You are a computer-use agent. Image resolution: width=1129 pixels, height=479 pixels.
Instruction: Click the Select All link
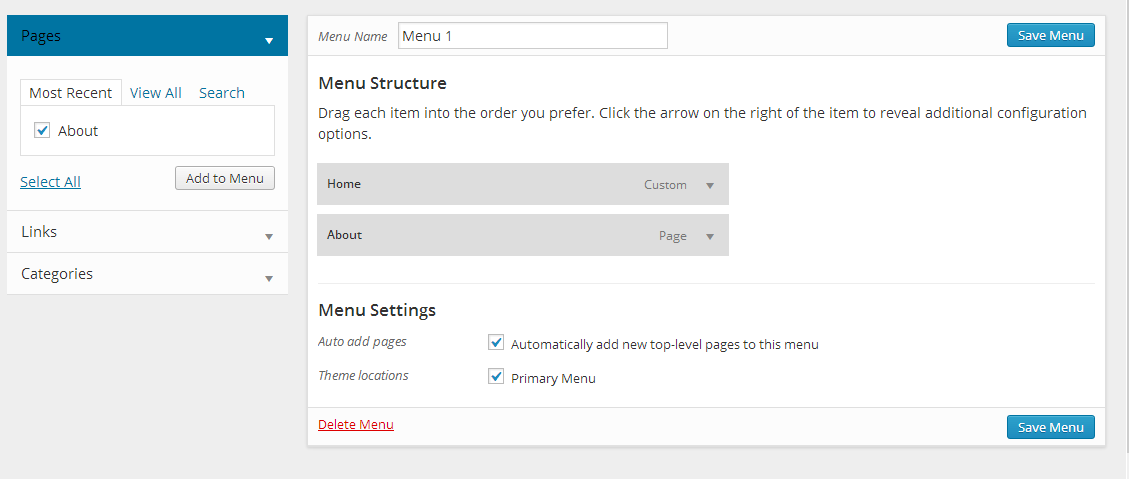50,182
